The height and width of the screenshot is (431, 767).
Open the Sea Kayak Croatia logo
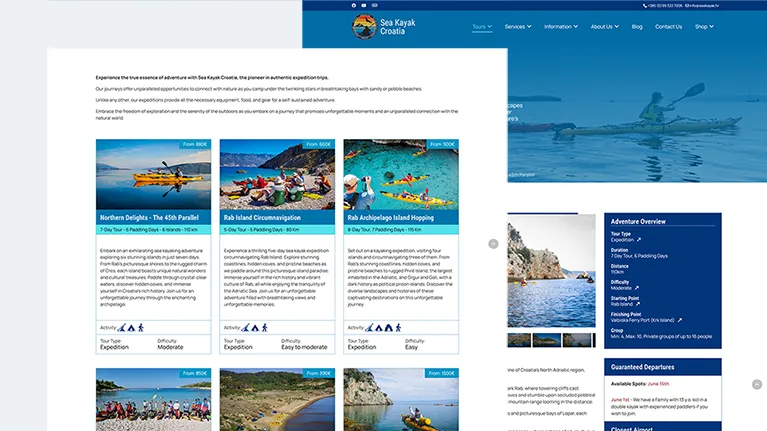384,26
